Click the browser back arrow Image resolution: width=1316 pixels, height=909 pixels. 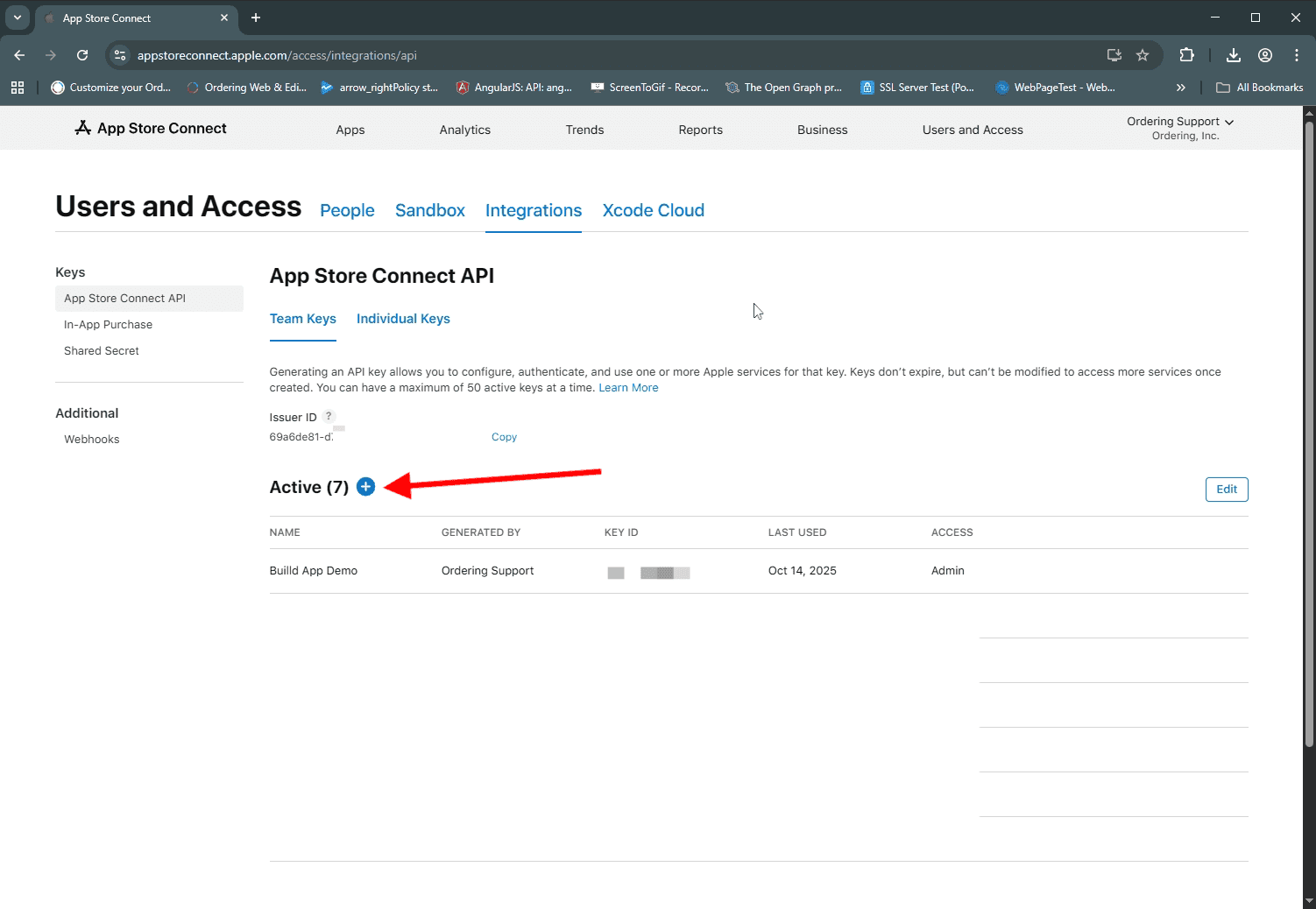[19, 55]
